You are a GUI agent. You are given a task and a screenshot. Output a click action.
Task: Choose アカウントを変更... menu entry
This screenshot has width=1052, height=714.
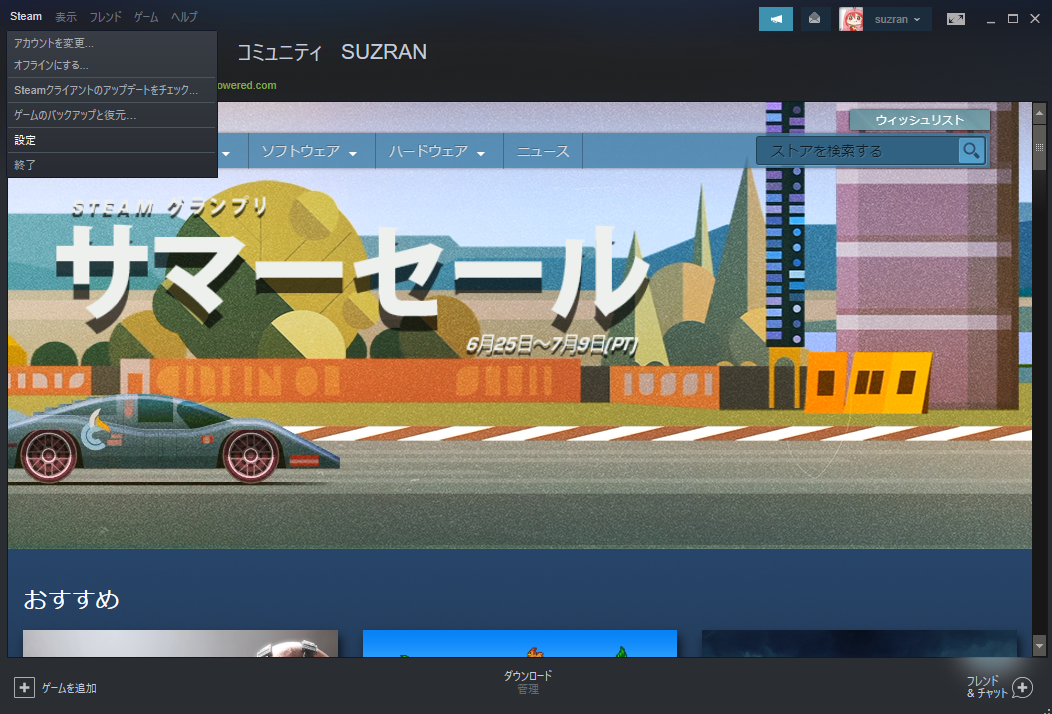[x=112, y=43]
